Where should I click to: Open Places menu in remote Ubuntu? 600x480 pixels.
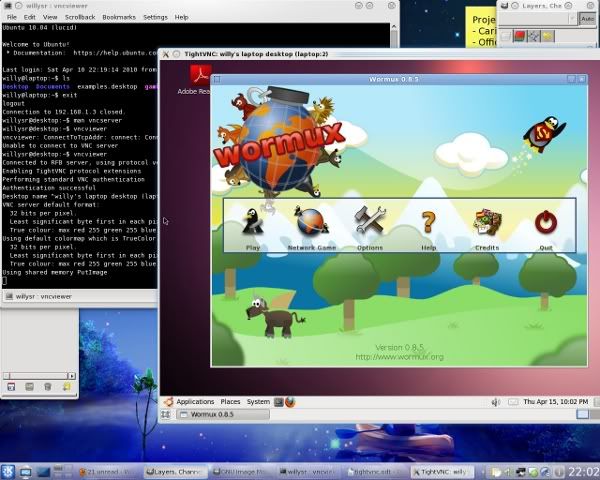point(230,402)
